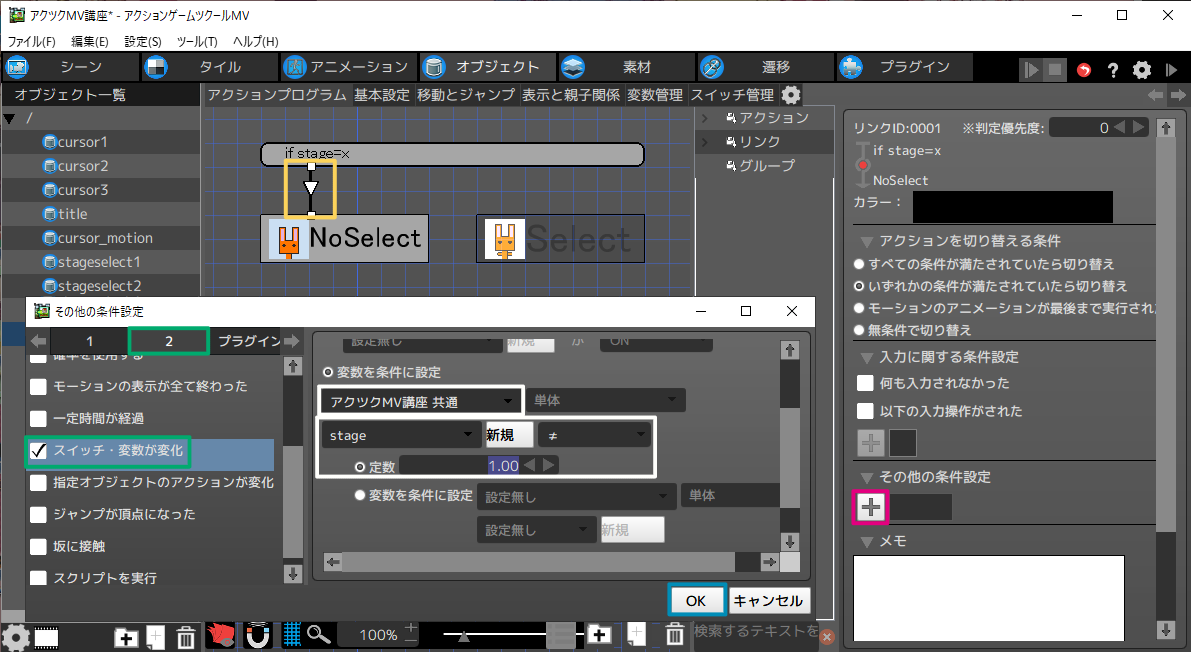Uncheck the スイッチ・変数が変化 checkbox
The height and width of the screenshot is (652, 1191).
[38, 451]
